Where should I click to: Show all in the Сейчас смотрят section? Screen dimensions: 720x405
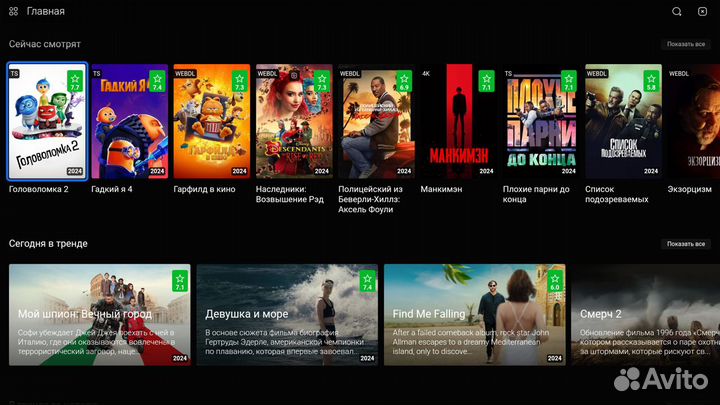pyautogui.click(x=686, y=44)
